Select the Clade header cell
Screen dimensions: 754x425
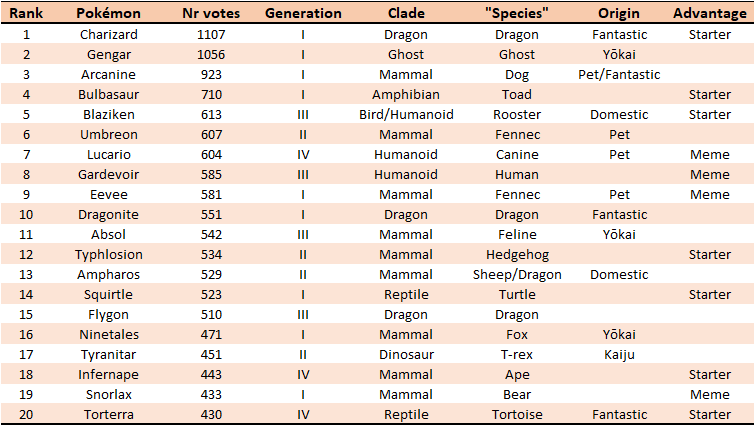tap(406, 14)
